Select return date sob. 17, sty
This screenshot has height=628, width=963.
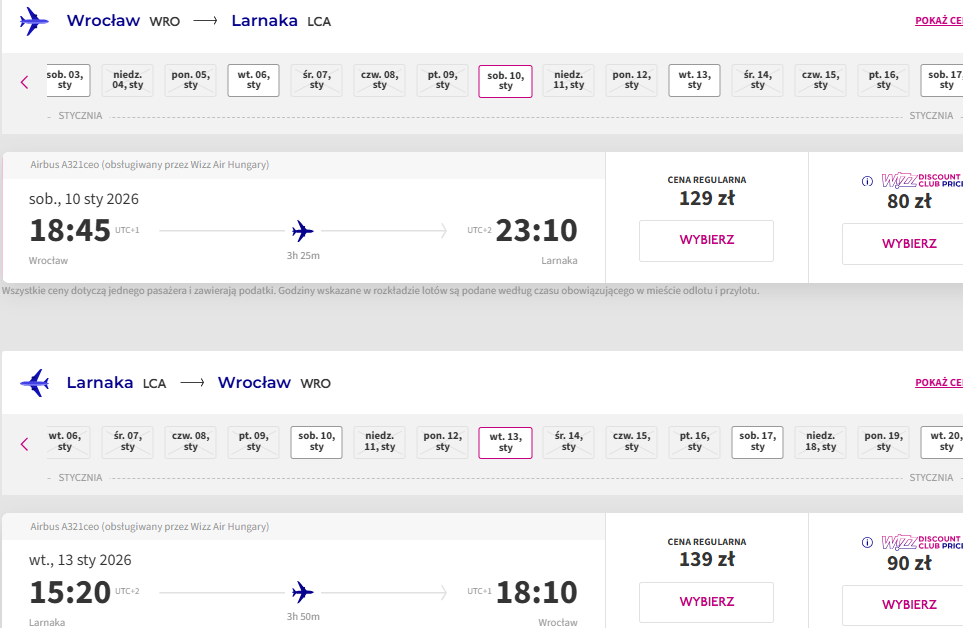pyautogui.click(x=757, y=442)
